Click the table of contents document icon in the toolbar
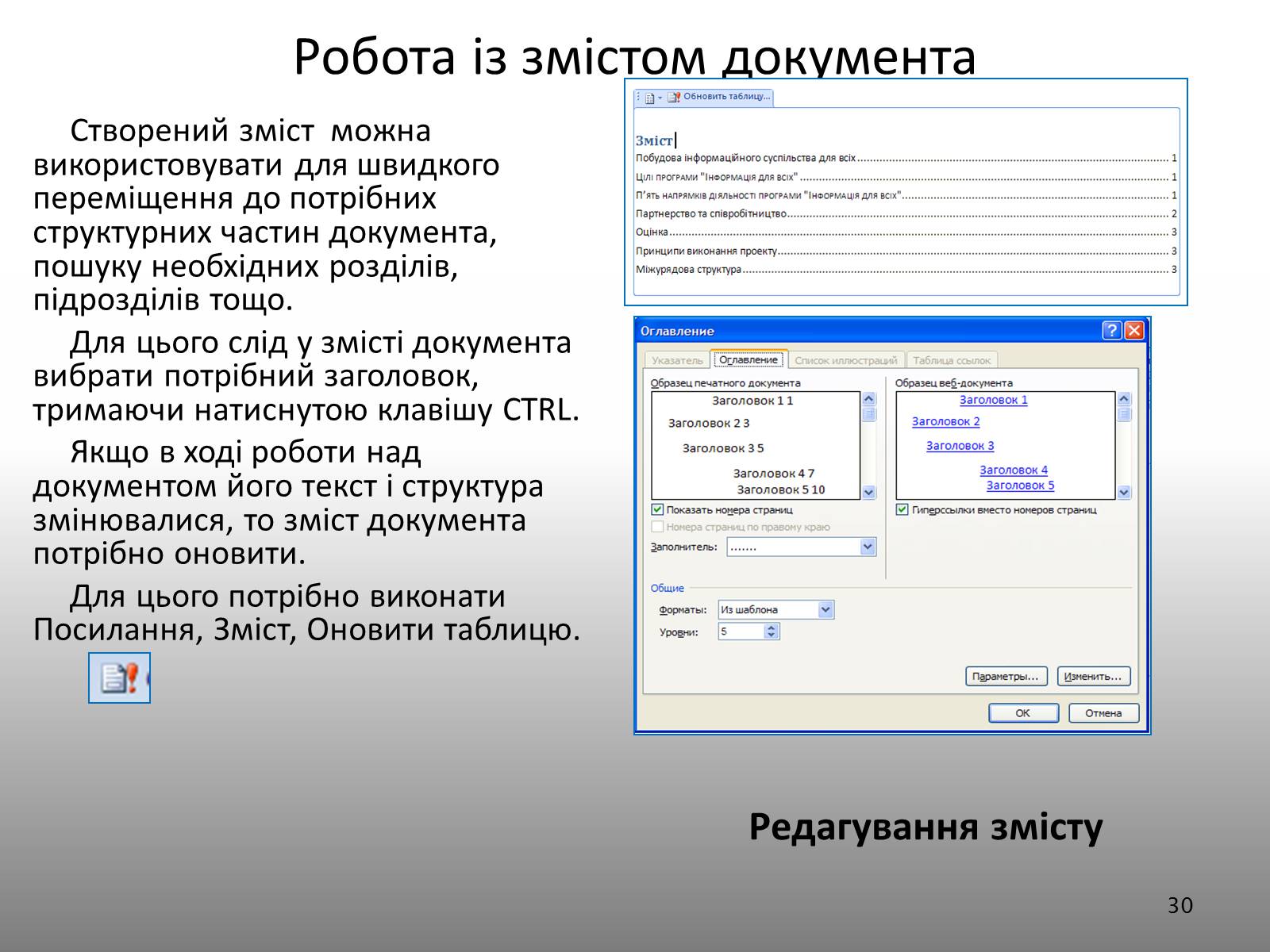This screenshot has height=952, width=1270. (649, 98)
